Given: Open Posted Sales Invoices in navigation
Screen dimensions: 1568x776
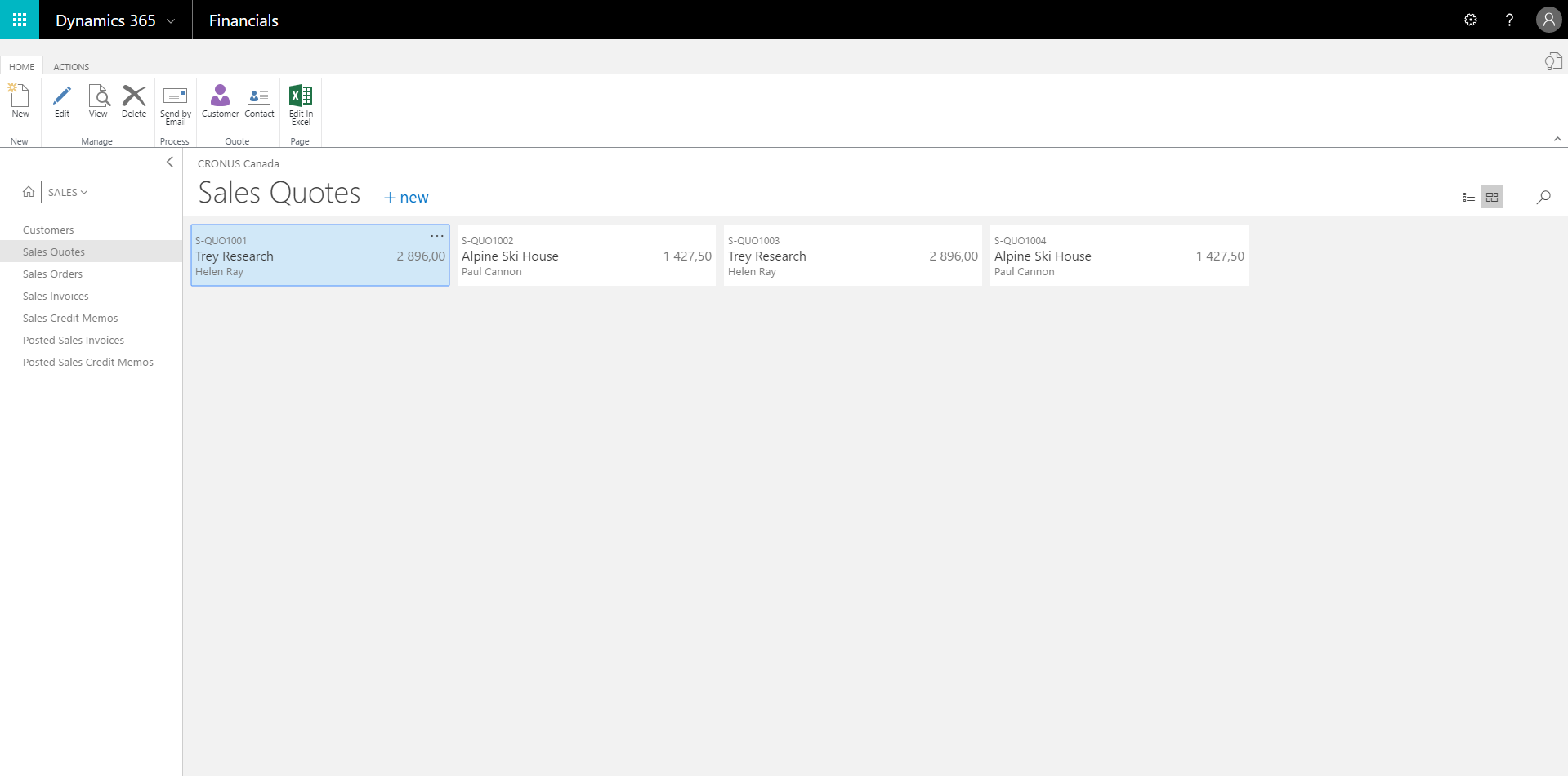Looking at the screenshot, I should click(x=74, y=340).
